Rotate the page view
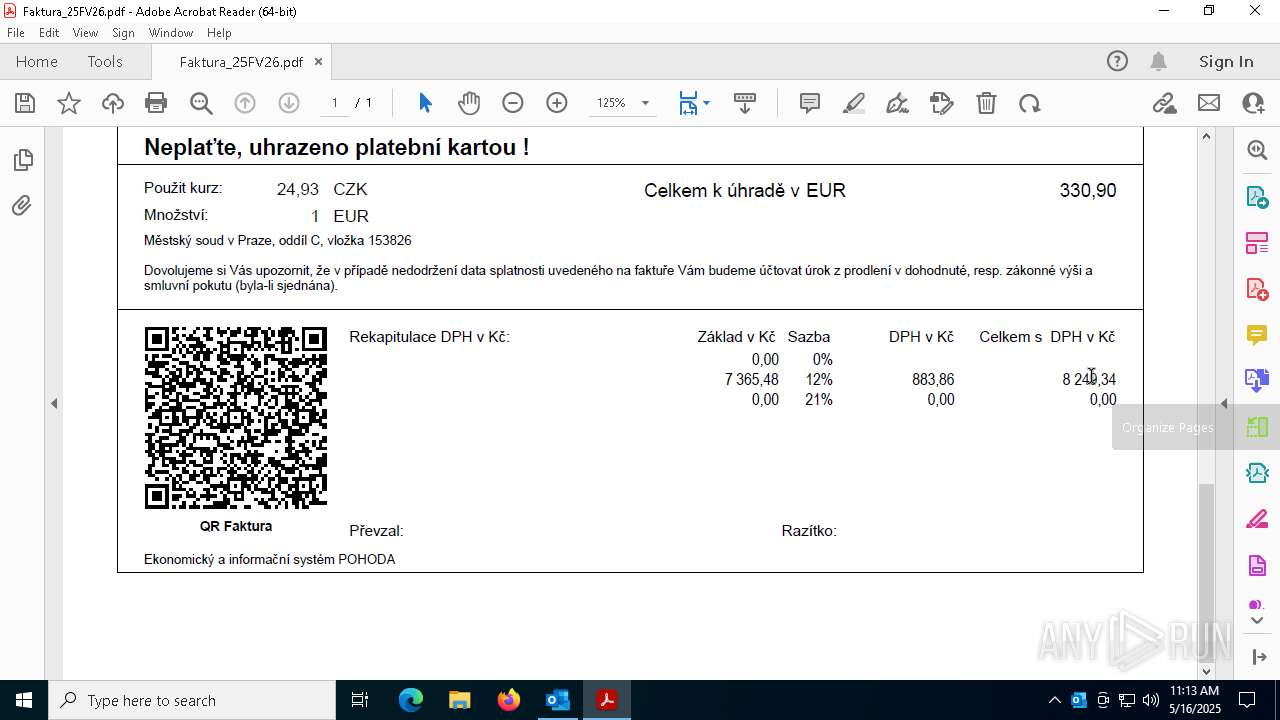Viewport: 1280px width, 720px height. 1030,103
